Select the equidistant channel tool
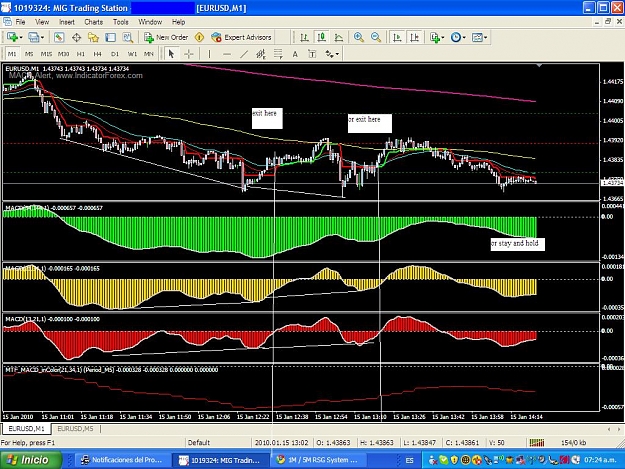The width and height of the screenshot is (625, 469). coord(261,54)
